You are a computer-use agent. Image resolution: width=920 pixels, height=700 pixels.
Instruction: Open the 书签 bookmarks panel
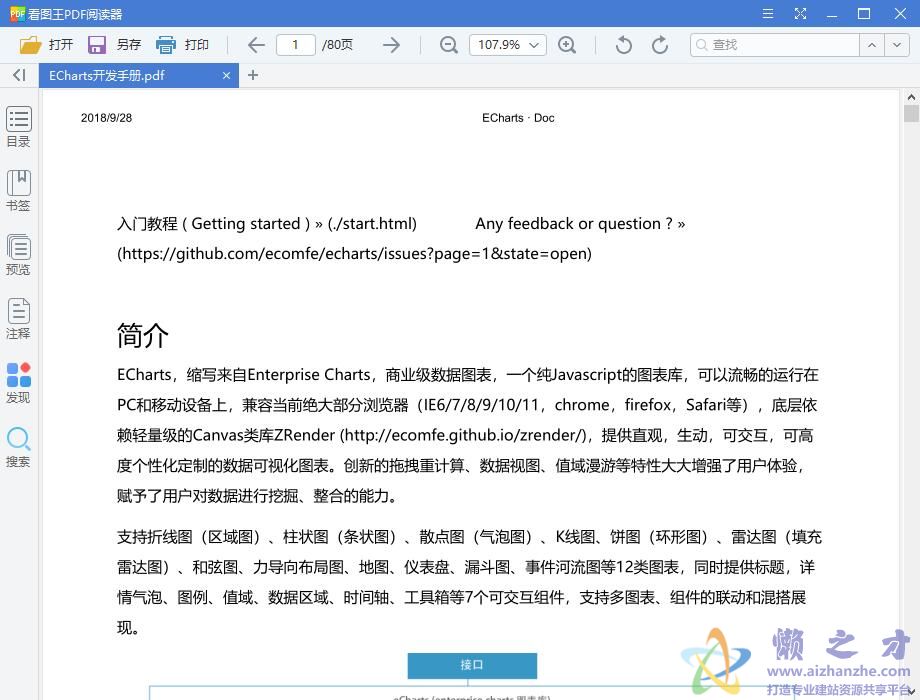(19, 191)
